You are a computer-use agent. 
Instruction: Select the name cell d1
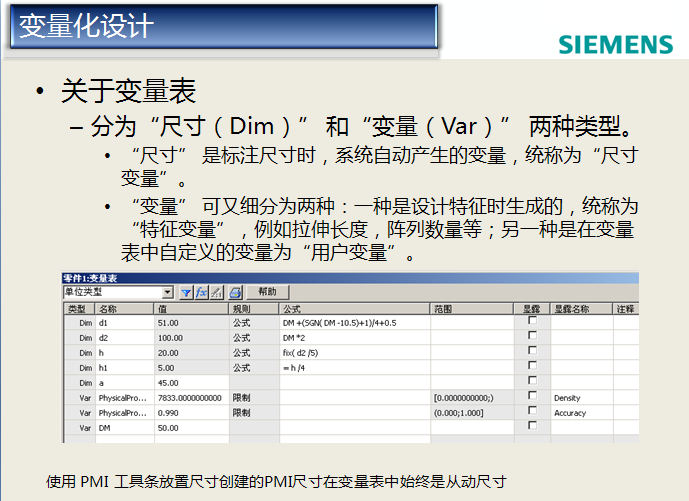pos(124,323)
